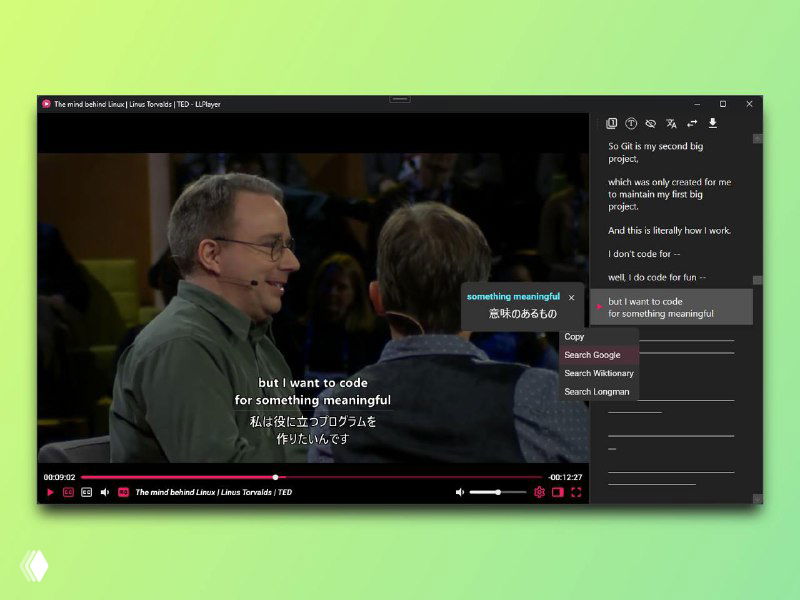Click the swap arrows icon in sidebar

click(692, 124)
